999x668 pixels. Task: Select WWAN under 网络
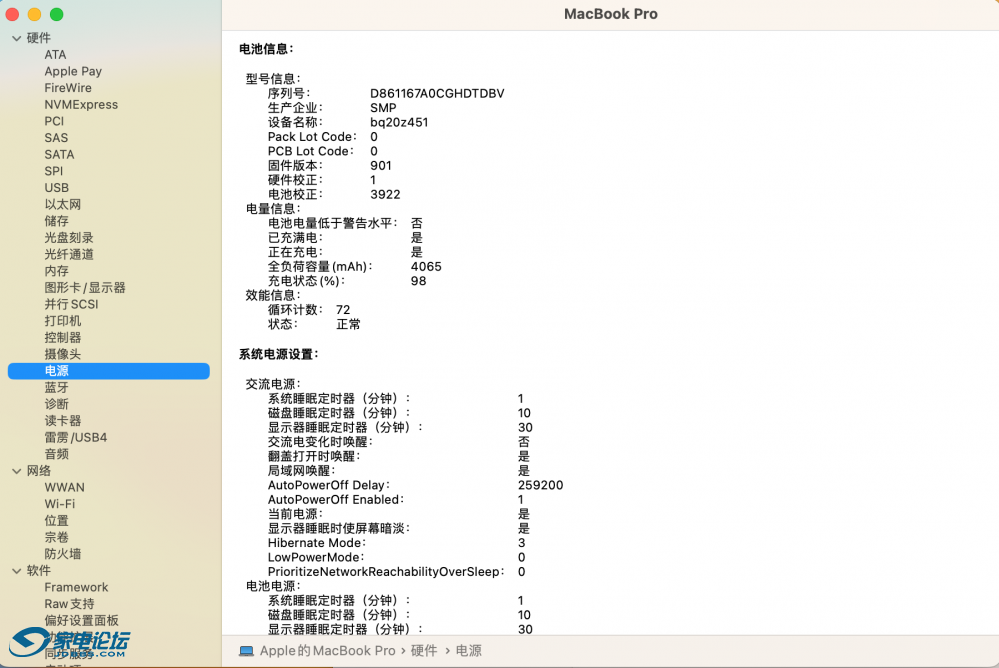pos(64,488)
